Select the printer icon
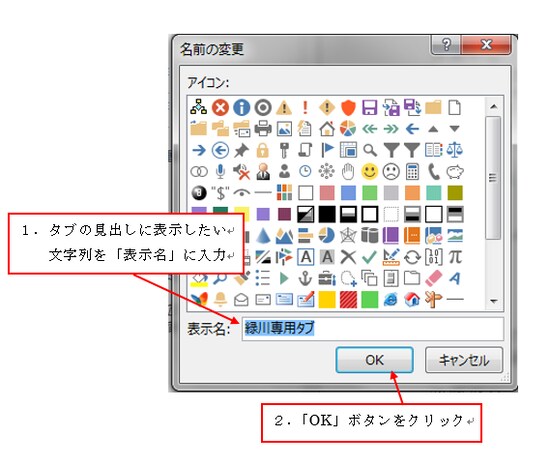550x465 pixels. (x=263, y=129)
